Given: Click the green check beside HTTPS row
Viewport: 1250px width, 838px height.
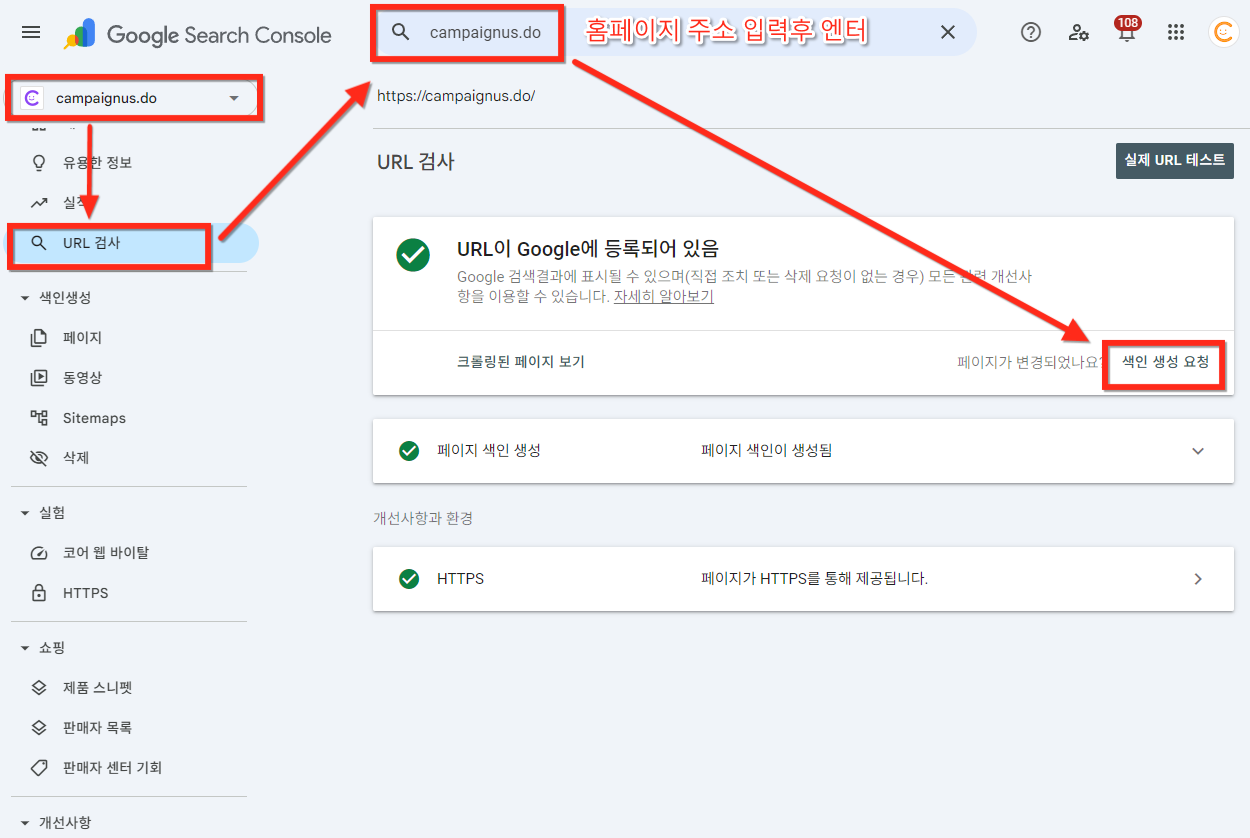Looking at the screenshot, I should 409,579.
